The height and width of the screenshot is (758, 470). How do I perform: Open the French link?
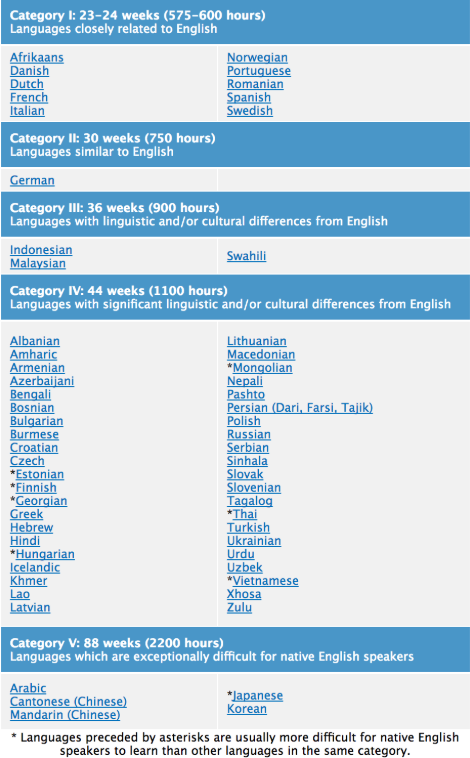pos(29,98)
